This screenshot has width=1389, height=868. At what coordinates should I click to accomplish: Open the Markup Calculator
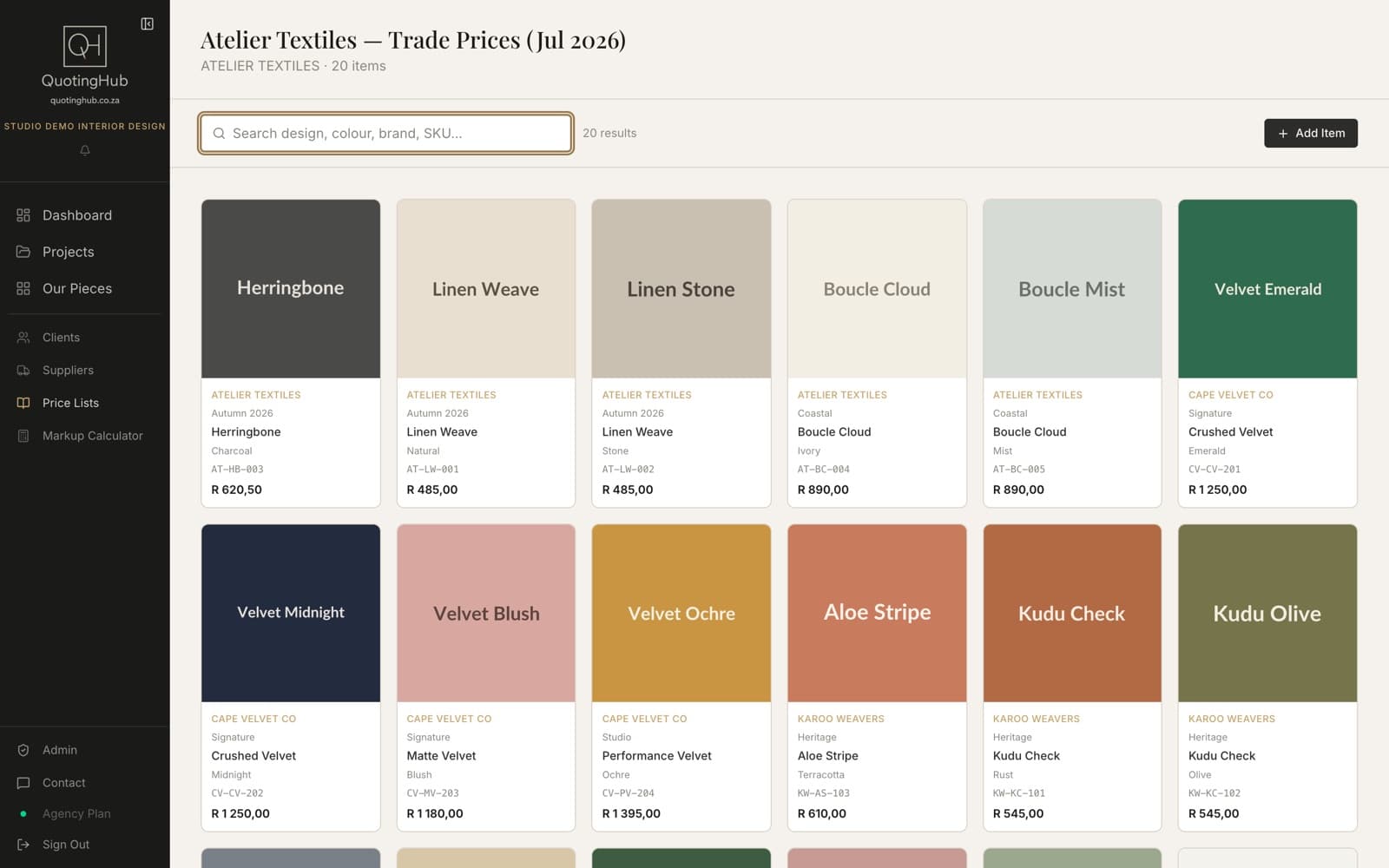[x=85, y=436]
